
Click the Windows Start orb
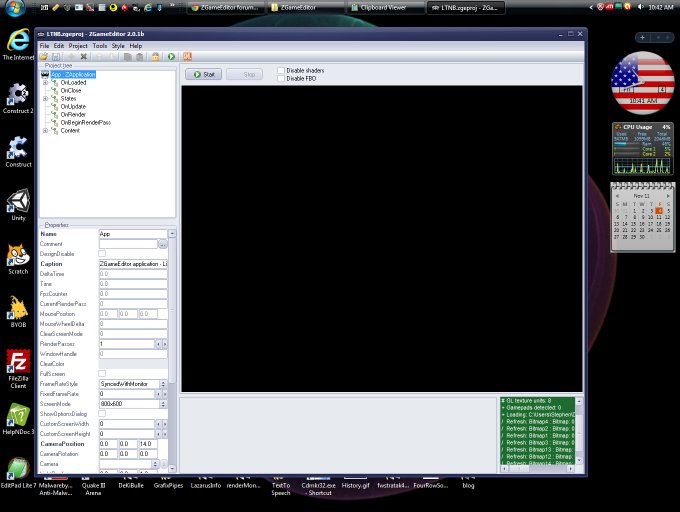16,7
